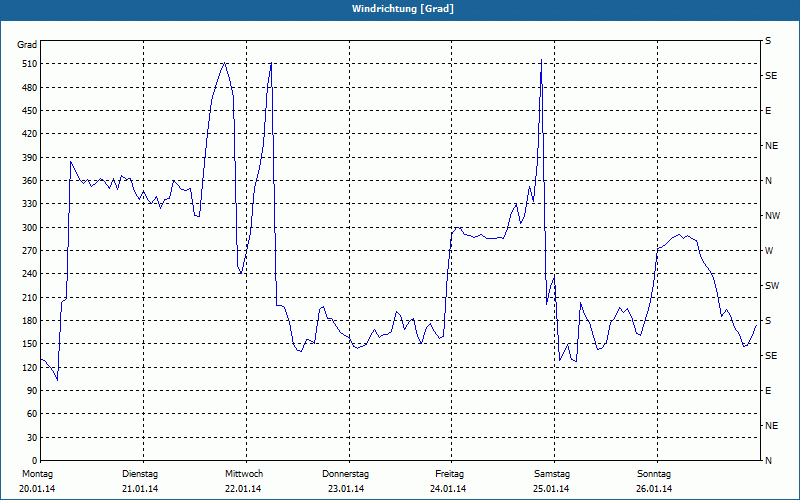This screenshot has width=800, height=500.
Task: Click the 'Freitag' day label
Action: tap(449, 474)
